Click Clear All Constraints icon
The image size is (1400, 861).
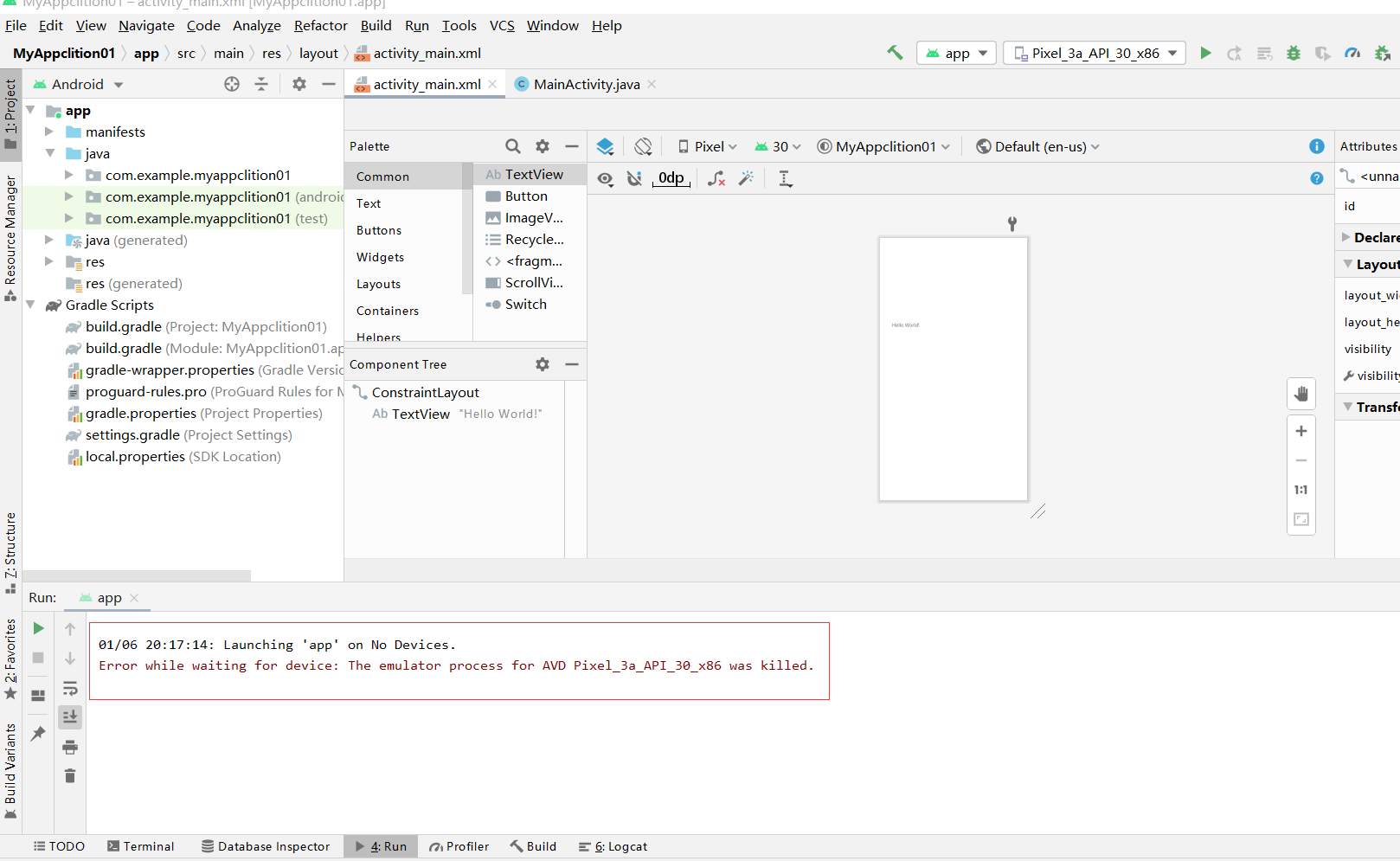716,178
